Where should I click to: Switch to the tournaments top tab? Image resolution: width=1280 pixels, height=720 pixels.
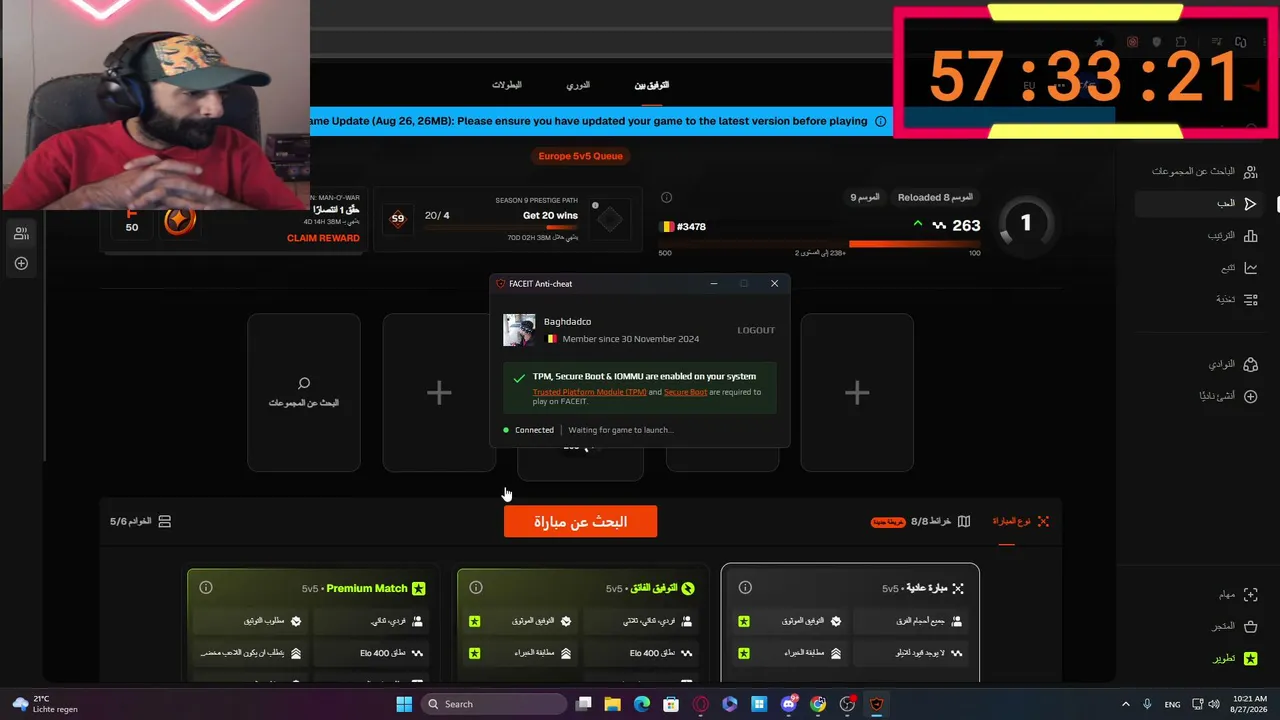[507, 85]
